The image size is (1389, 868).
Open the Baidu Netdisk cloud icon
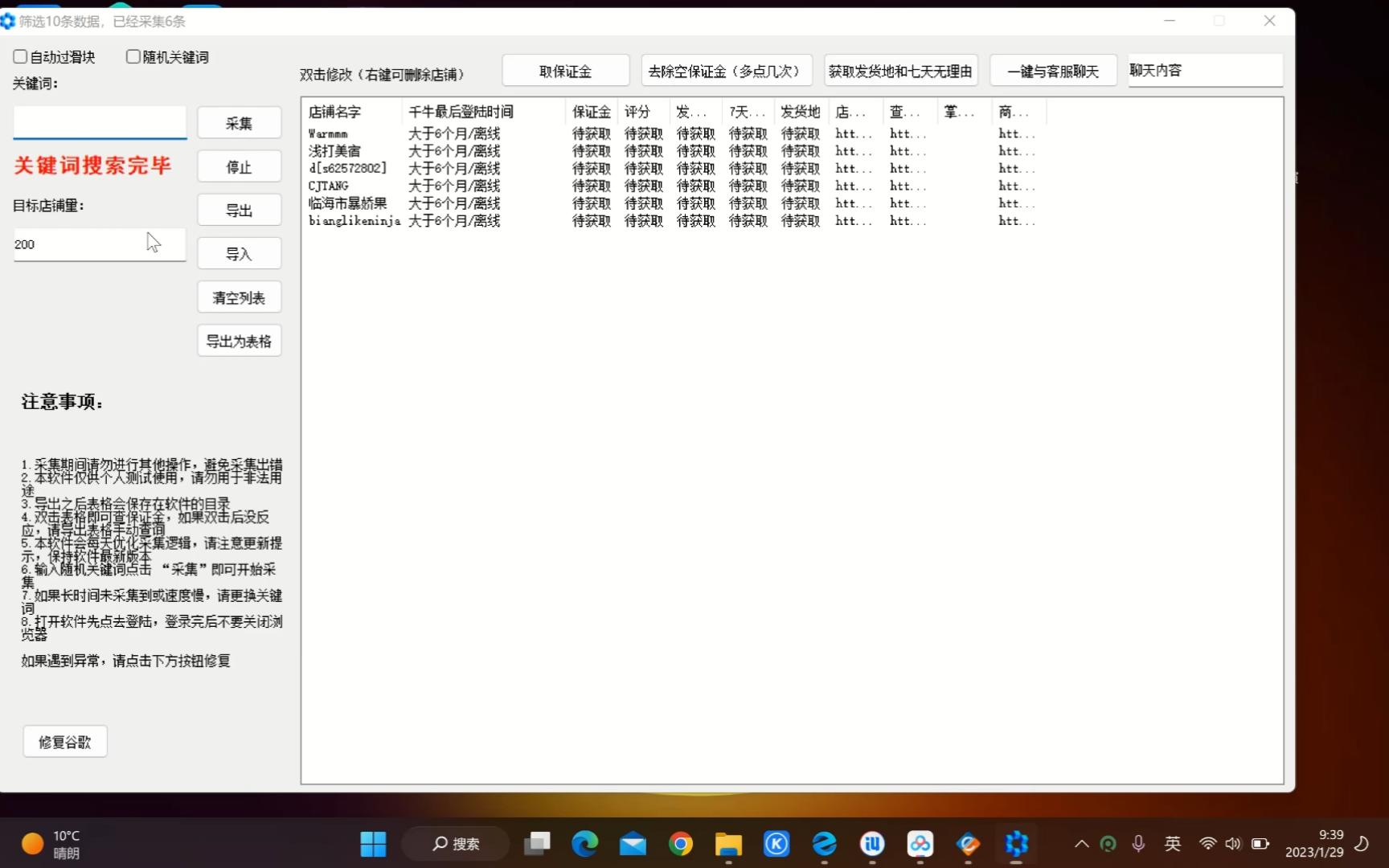coord(920,844)
